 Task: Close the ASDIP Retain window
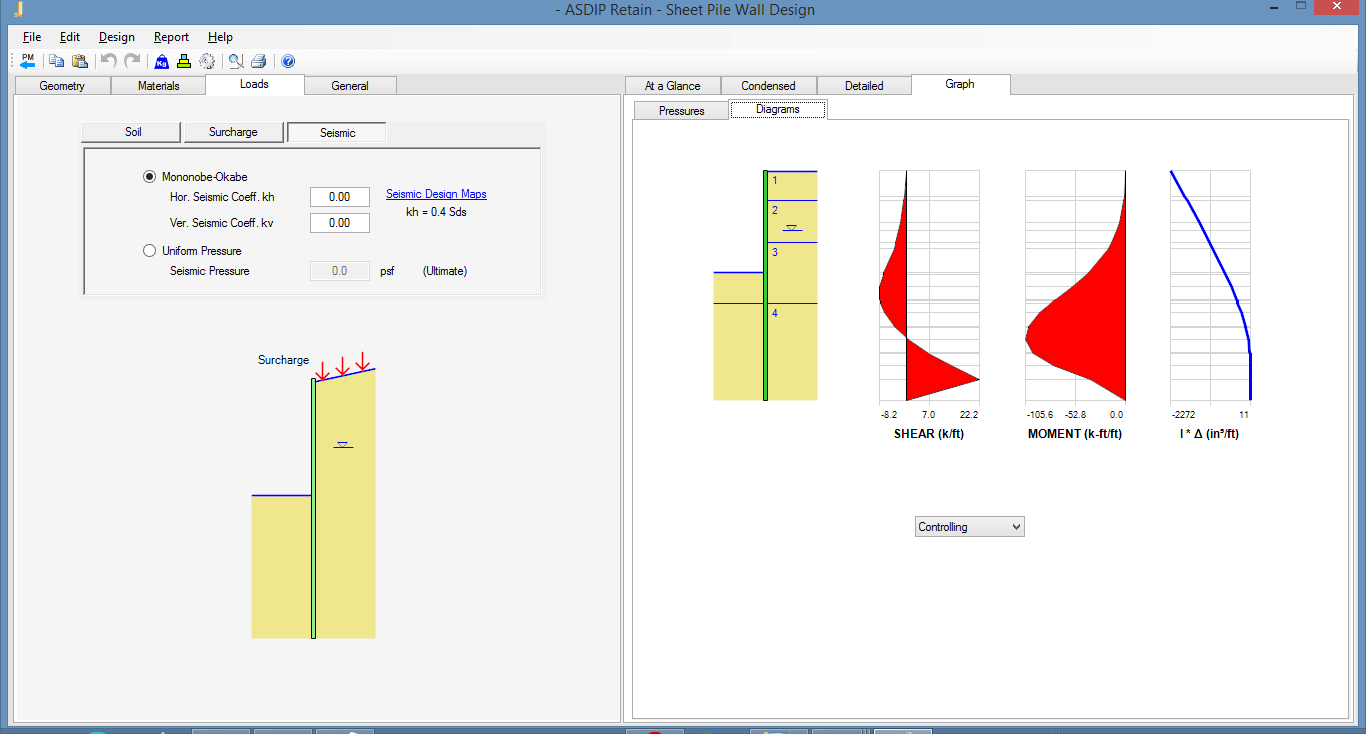tap(1335, 7)
